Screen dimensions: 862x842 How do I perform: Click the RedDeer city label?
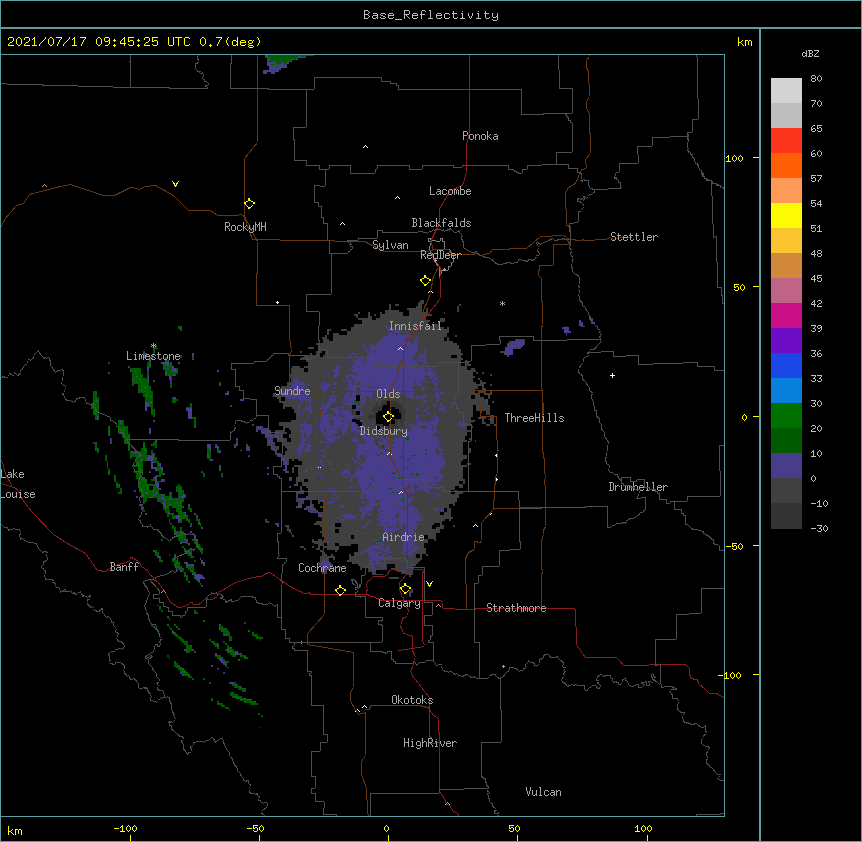click(x=440, y=255)
